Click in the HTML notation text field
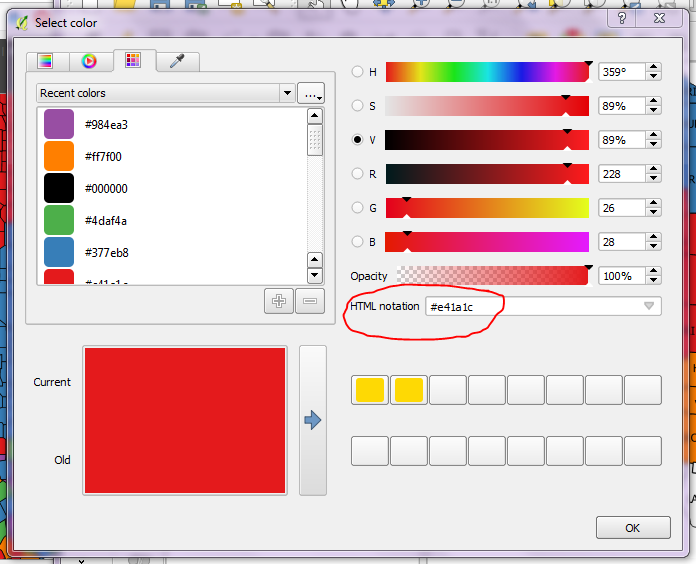Screen dimensions: 696x564 click(x=530, y=306)
